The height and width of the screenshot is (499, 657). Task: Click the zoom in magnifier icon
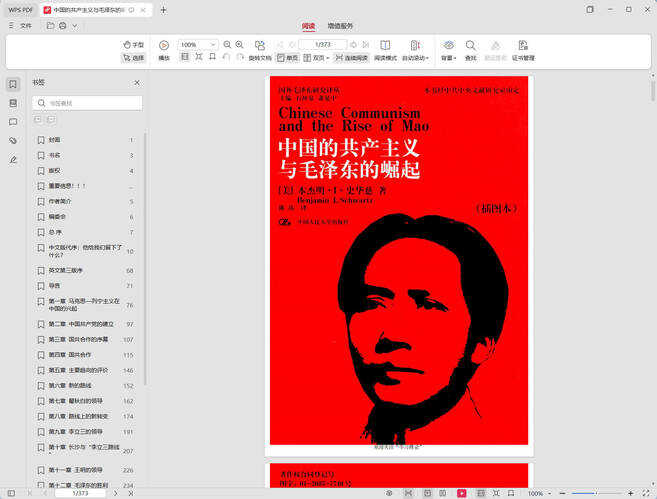tap(240, 45)
